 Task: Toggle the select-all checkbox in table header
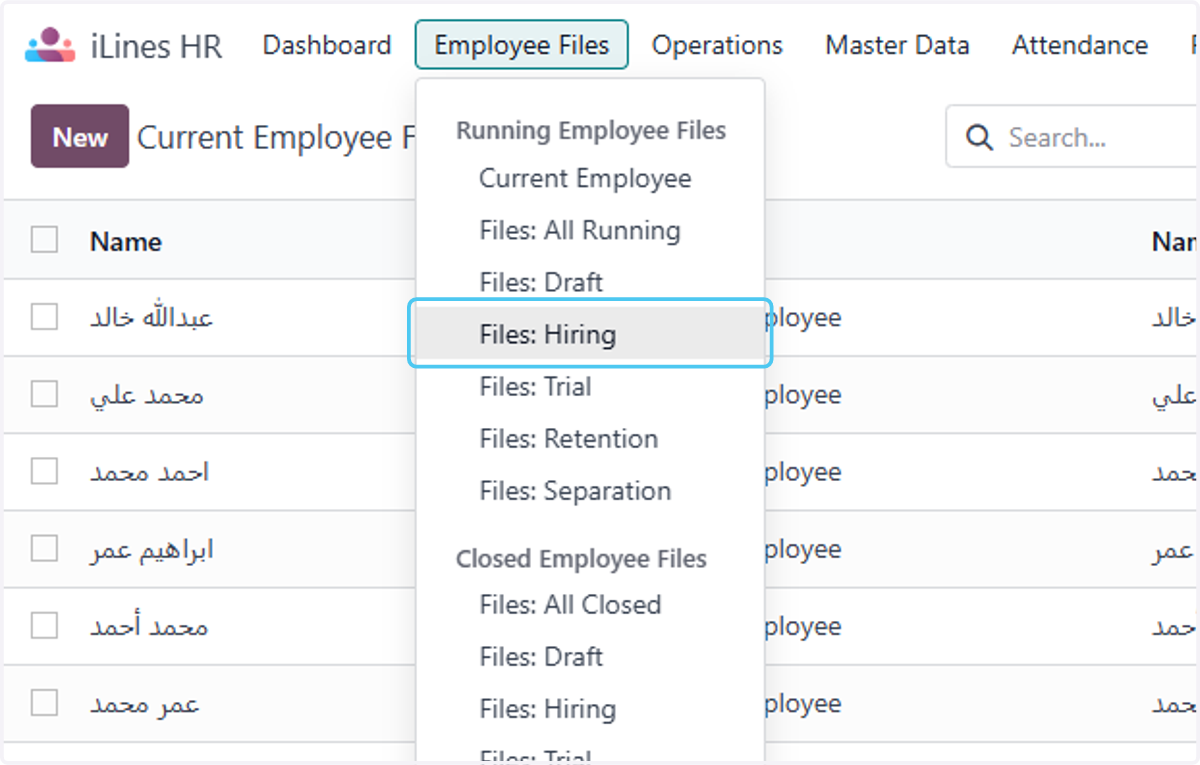coord(44,240)
